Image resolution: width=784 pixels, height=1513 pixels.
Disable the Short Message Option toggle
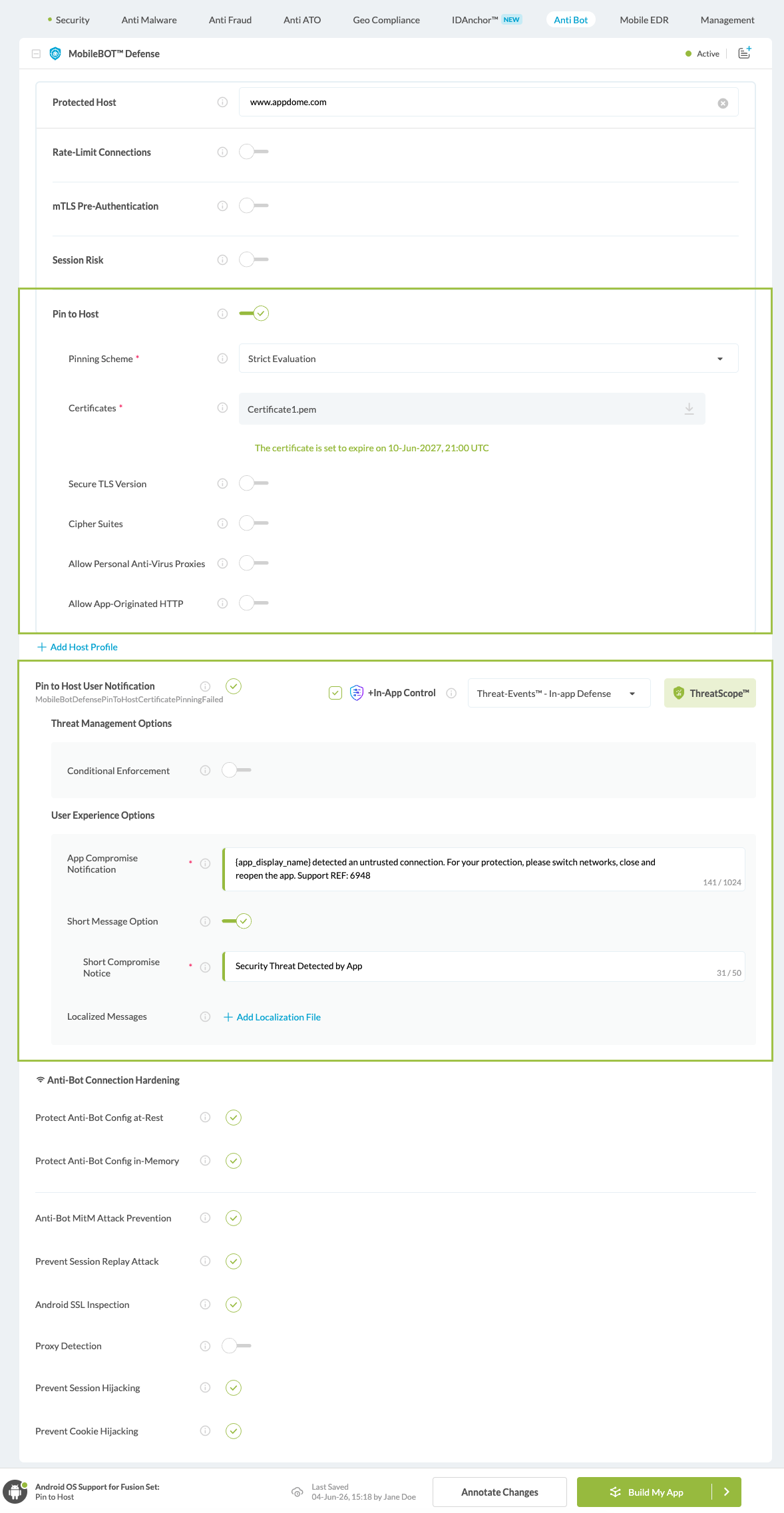point(236,921)
